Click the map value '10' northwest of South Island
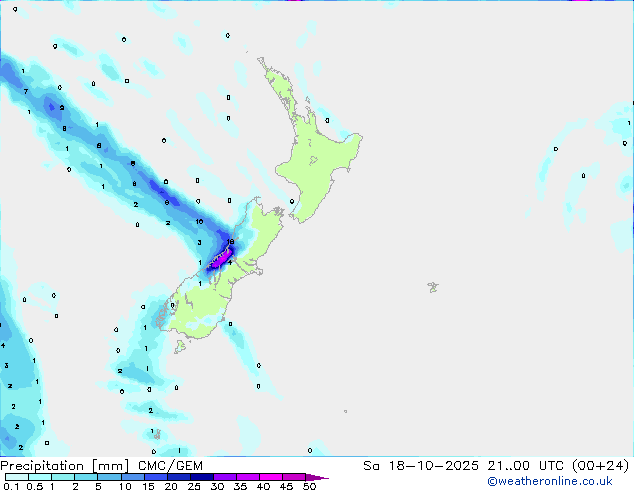 (199, 222)
